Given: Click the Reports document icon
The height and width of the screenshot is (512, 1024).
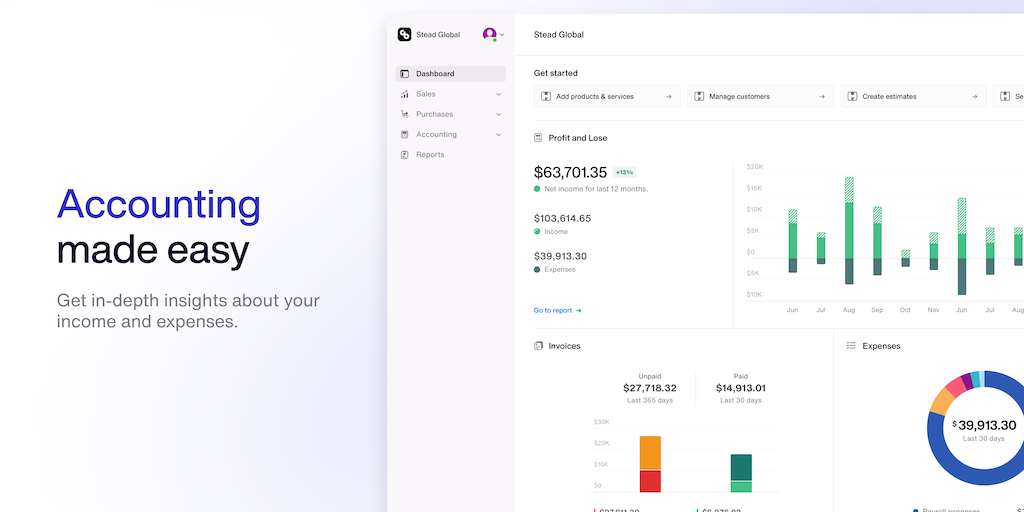Looking at the screenshot, I should point(404,155).
